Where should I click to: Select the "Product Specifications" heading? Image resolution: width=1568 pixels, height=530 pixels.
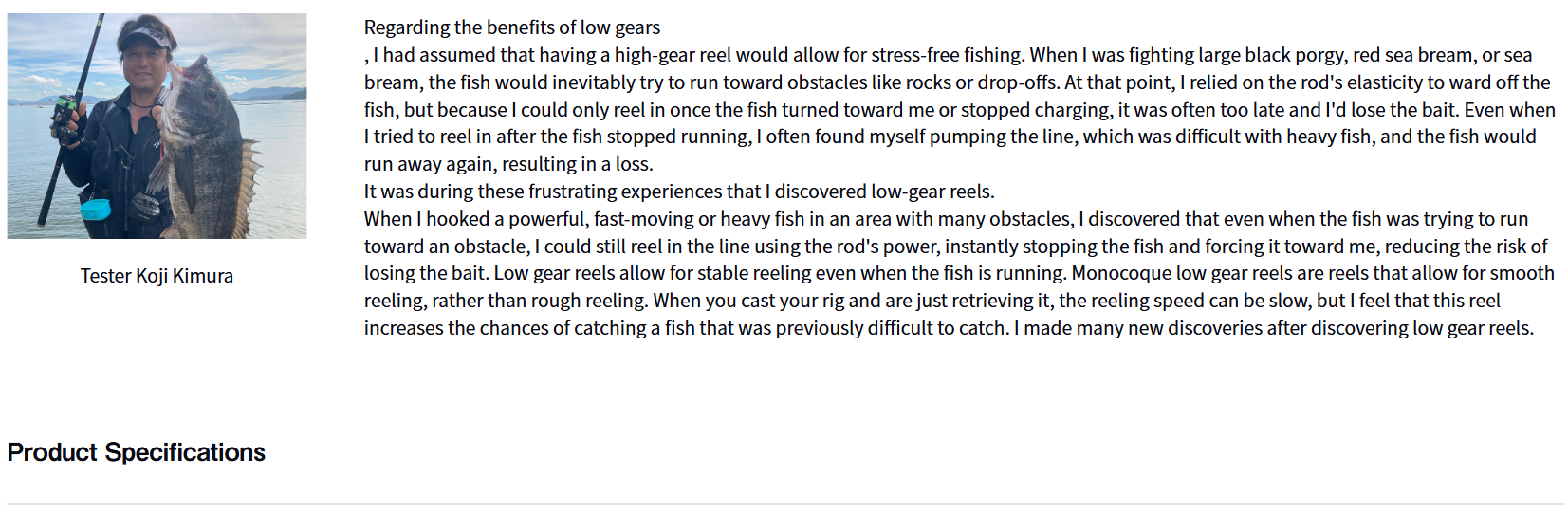[136, 452]
